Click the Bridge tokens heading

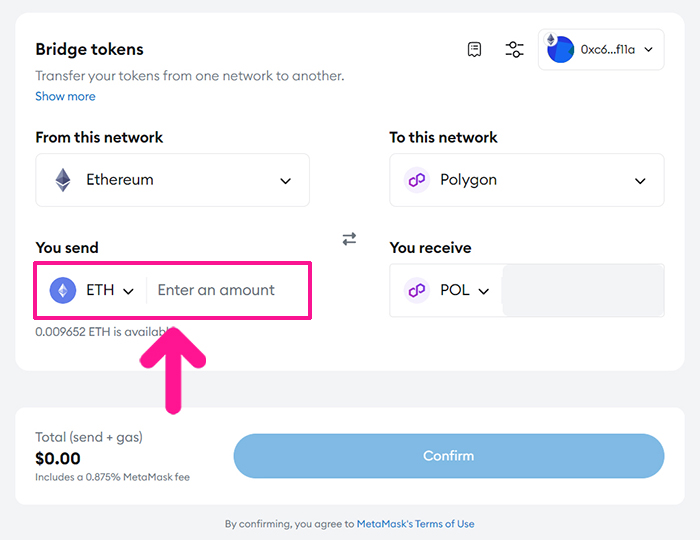89,49
